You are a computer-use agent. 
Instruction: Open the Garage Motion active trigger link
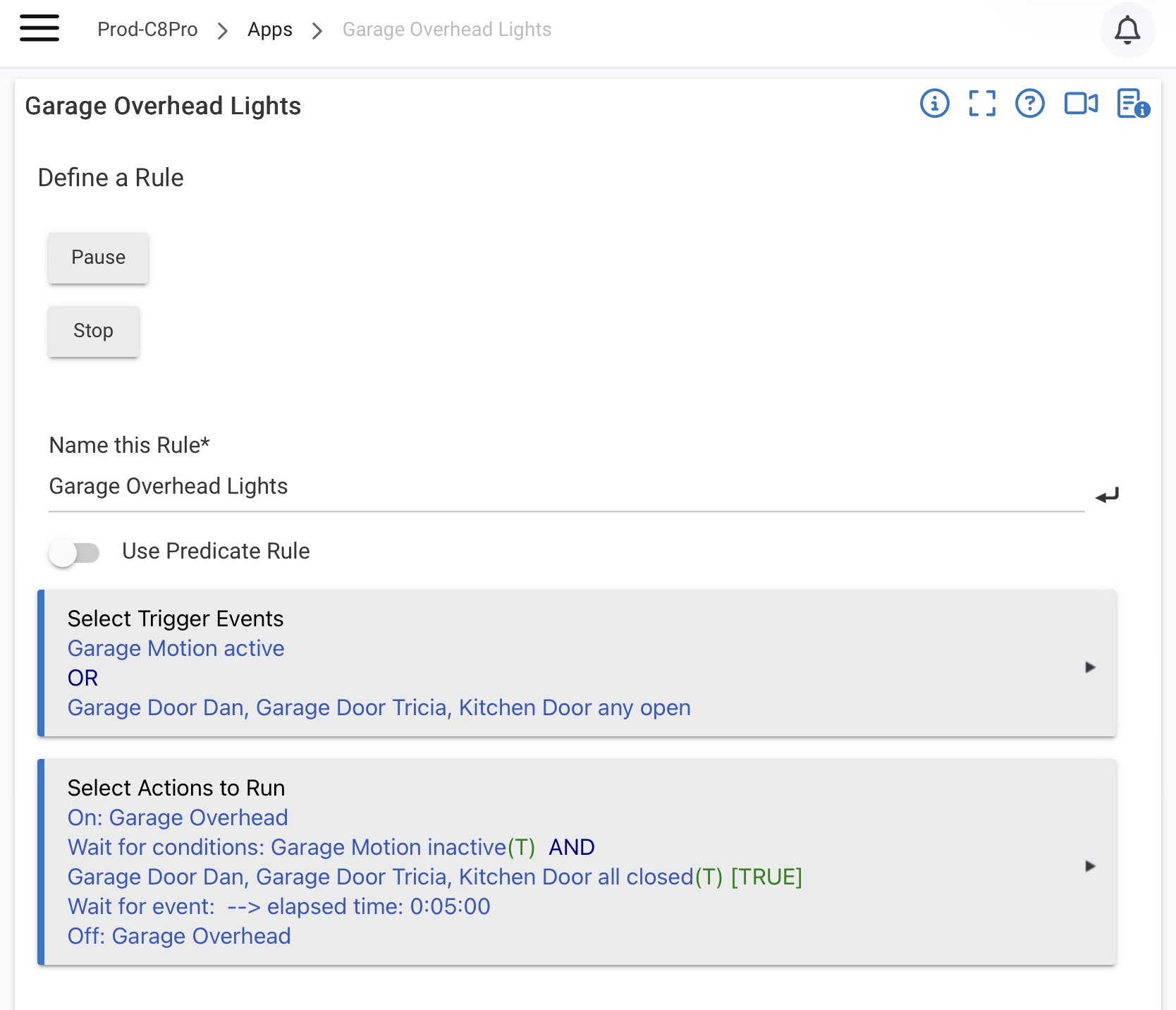(x=176, y=648)
